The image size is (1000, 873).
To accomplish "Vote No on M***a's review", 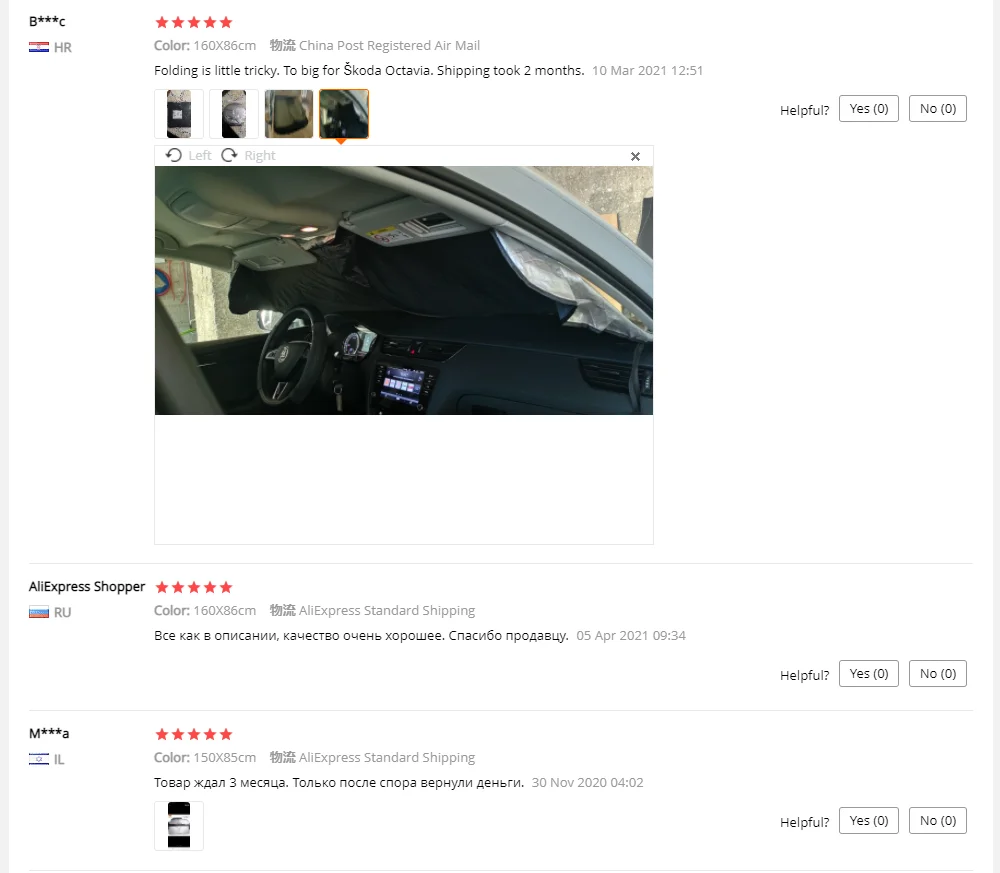I will point(938,821).
